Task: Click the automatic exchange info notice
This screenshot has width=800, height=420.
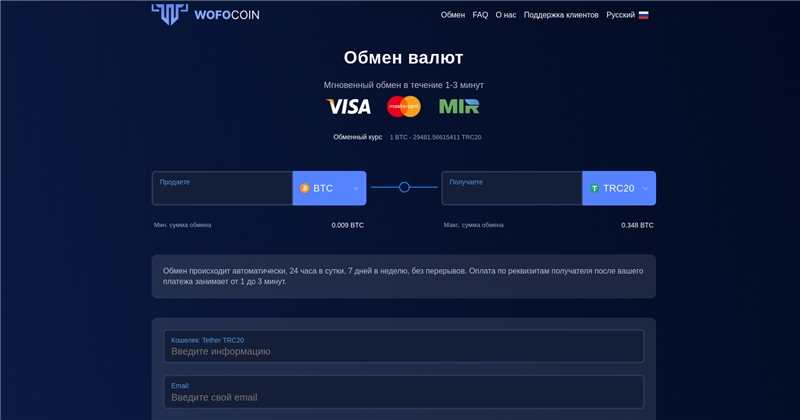Action: [404, 276]
